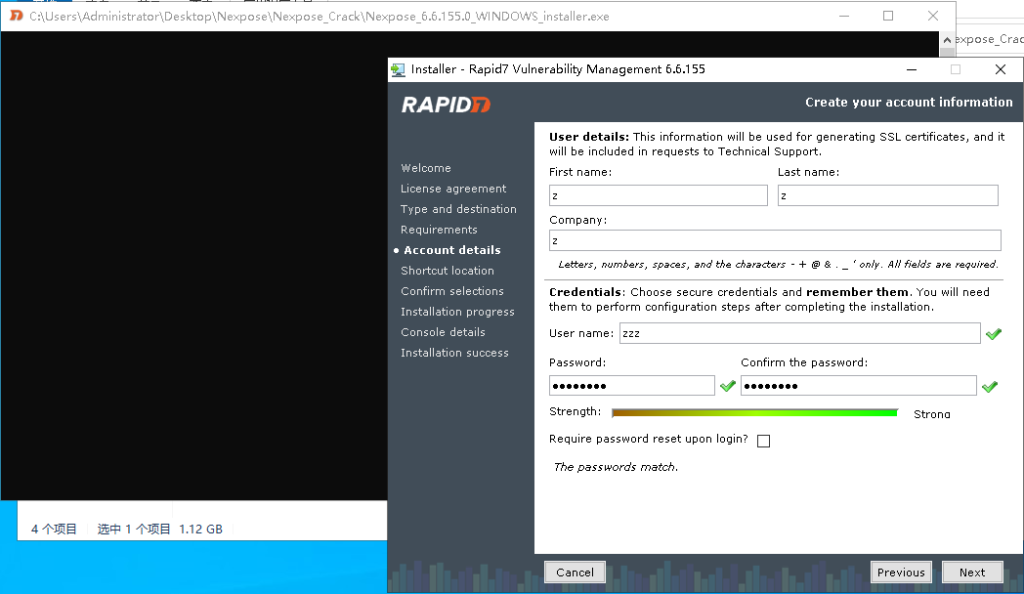Screen dimensions: 1024x594
Task: Click the green checkmark beside Confirm password field
Action: click(x=990, y=386)
